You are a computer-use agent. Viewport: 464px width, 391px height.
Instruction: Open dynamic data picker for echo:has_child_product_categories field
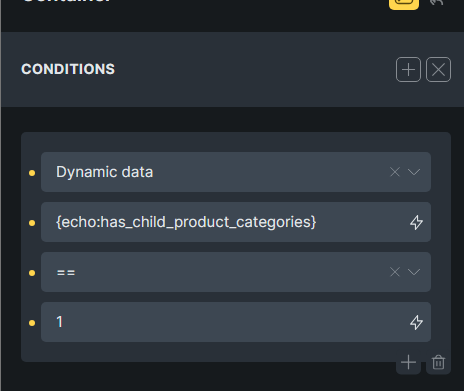(x=416, y=222)
